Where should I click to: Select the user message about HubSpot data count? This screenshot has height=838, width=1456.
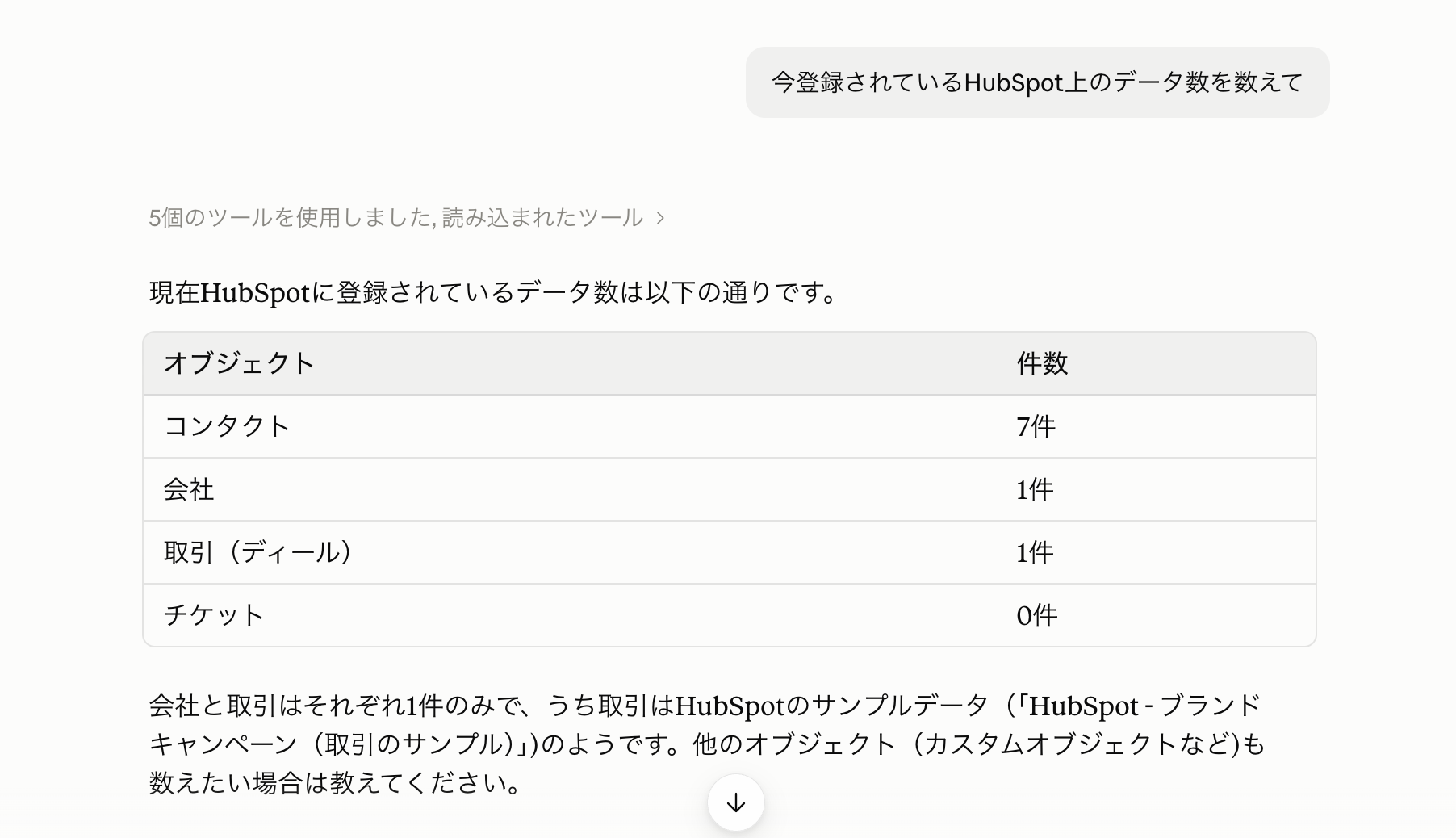(1037, 82)
